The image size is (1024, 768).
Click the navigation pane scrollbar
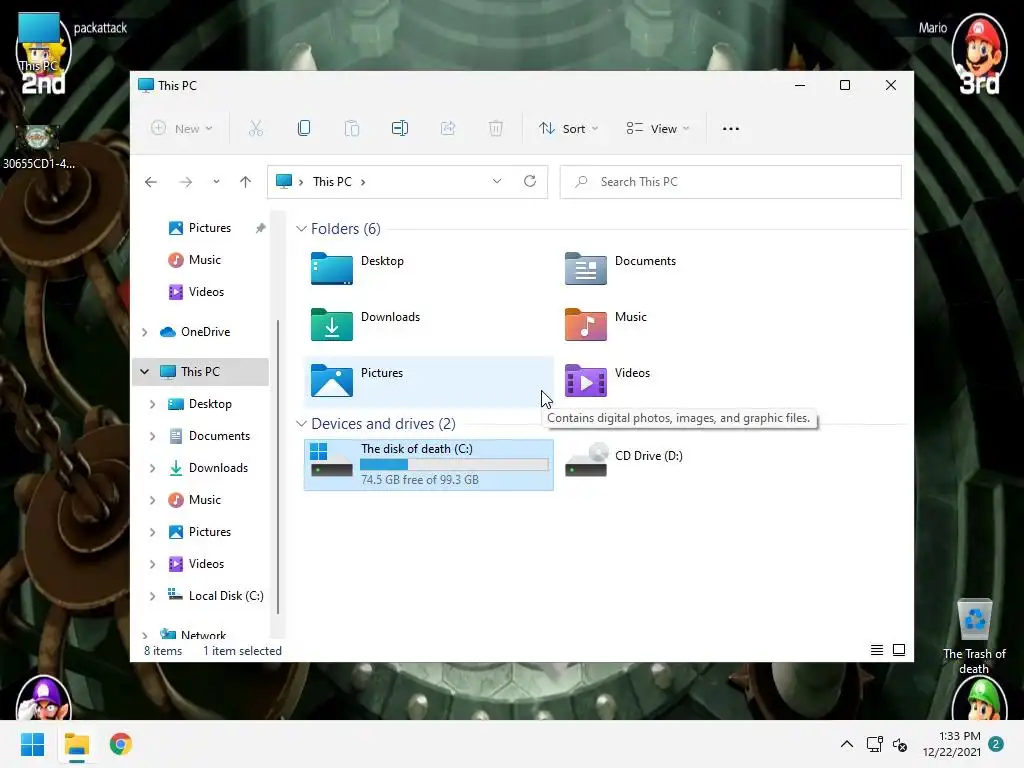point(278,467)
